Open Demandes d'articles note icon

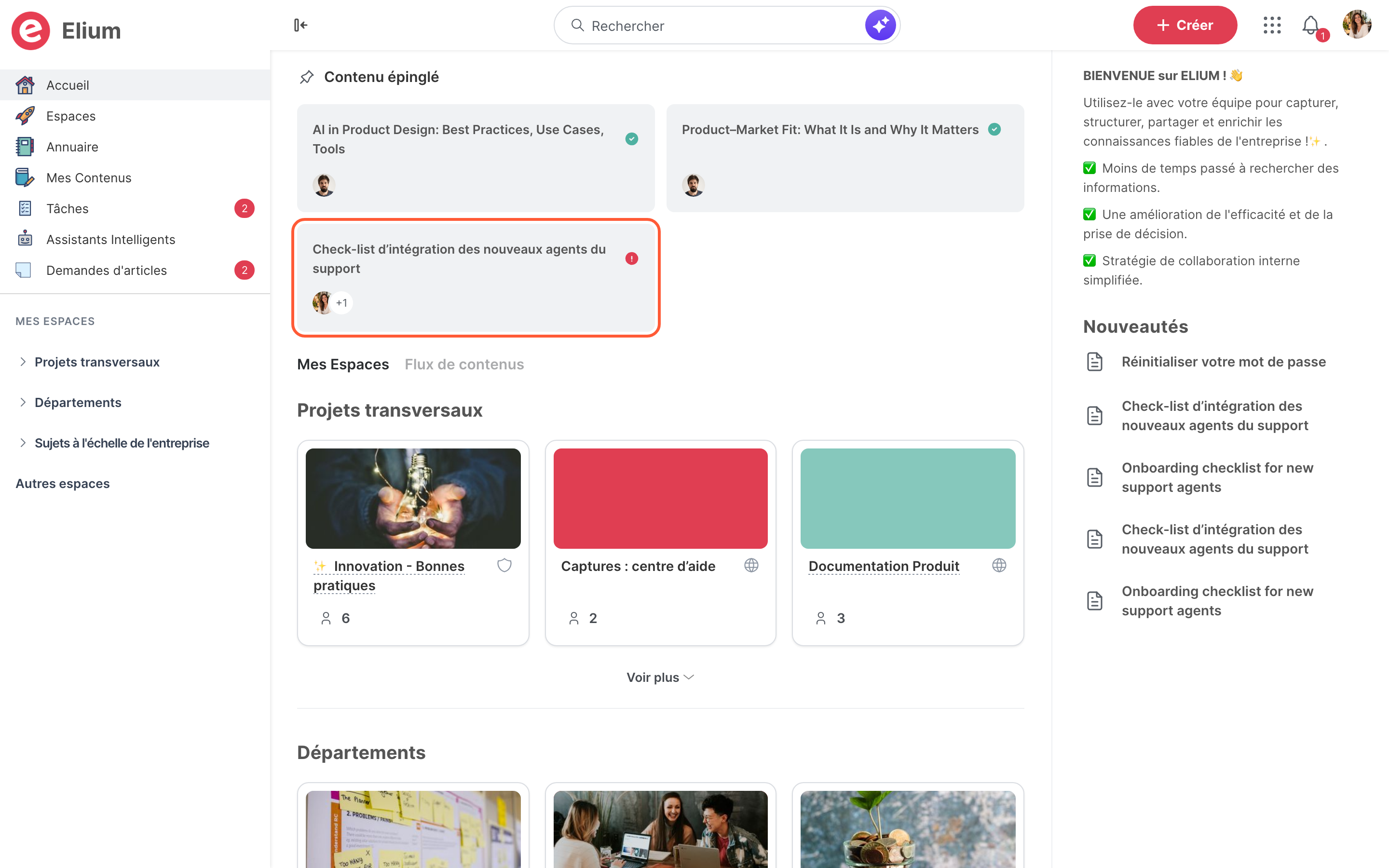(24, 270)
